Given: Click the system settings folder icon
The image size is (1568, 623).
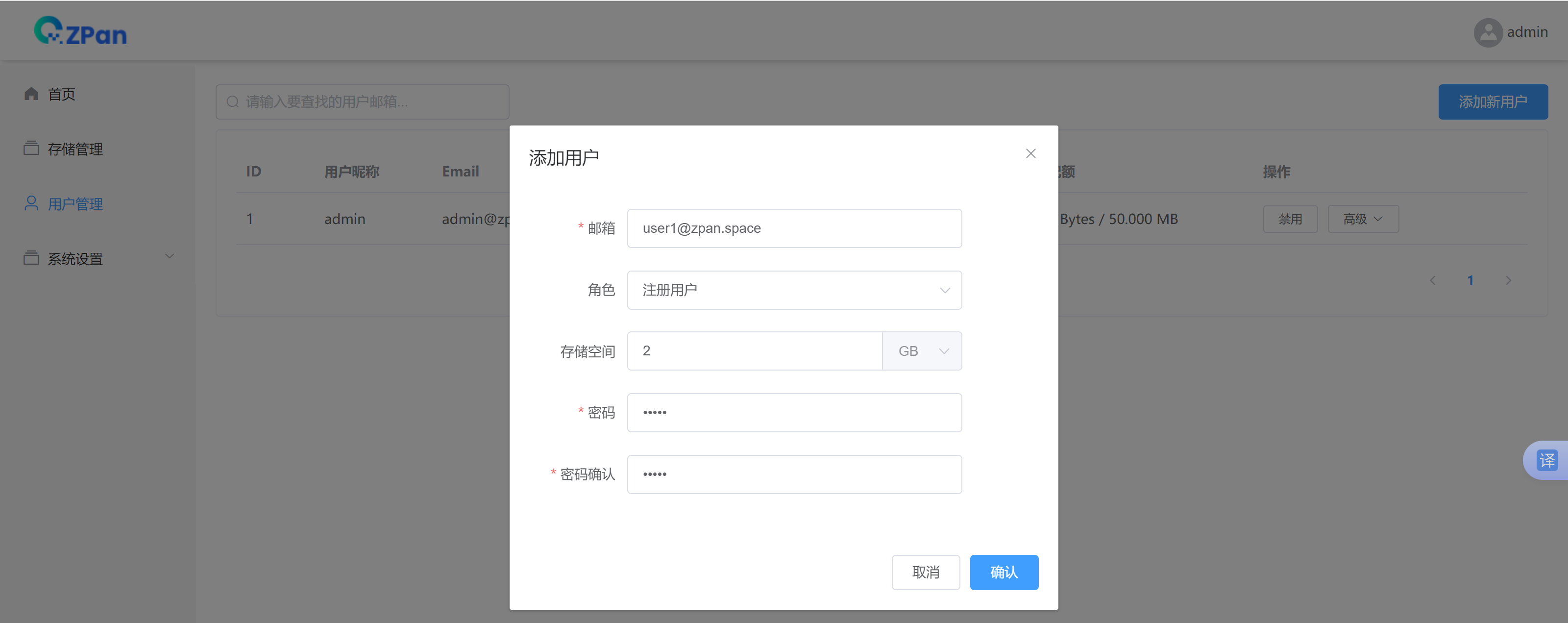Looking at the screenshot, I should pos(31,258).
